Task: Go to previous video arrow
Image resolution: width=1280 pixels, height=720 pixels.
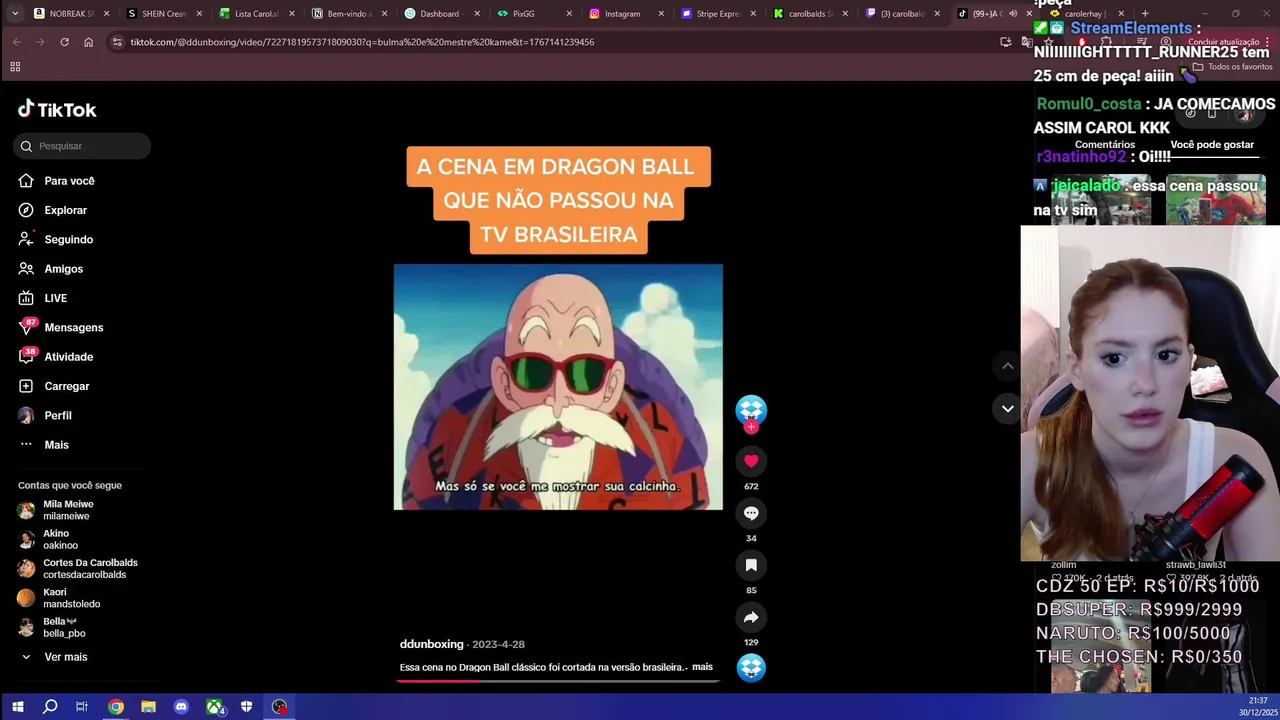Action: [x=1008, y=366]
